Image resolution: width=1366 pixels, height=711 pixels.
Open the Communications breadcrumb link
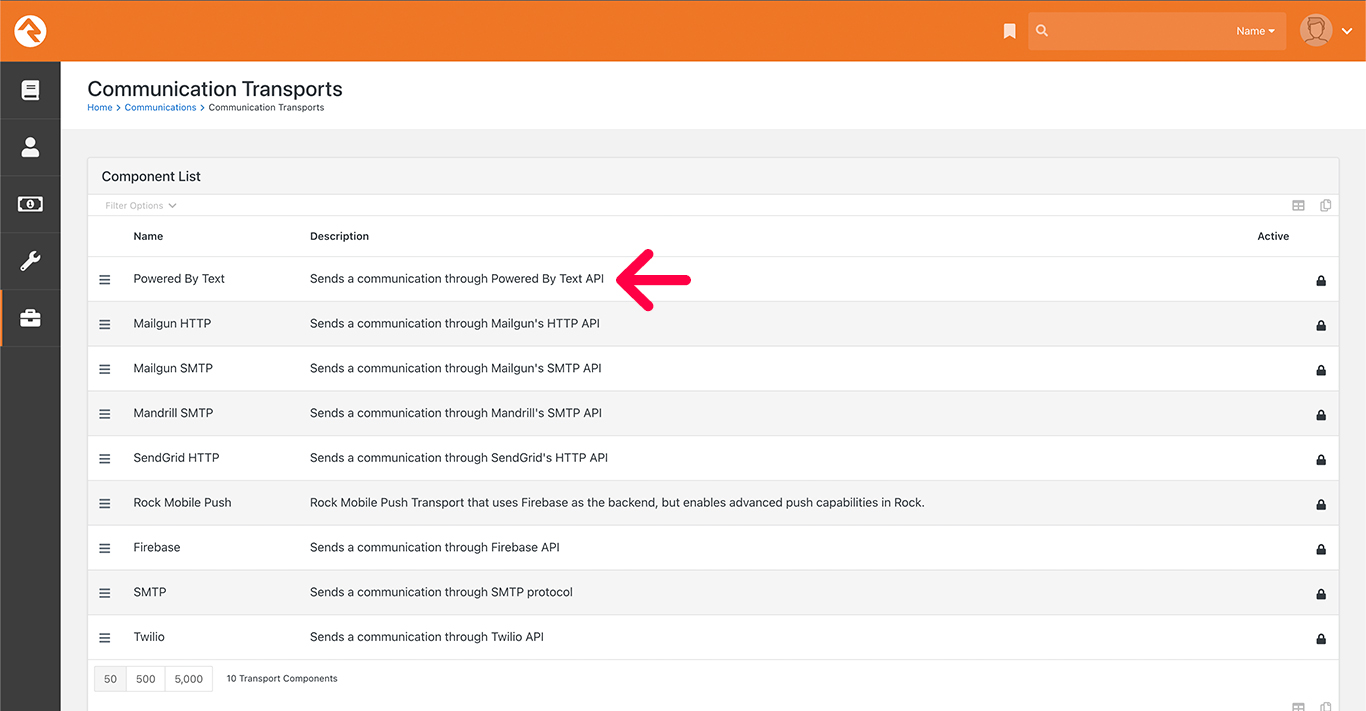coord(160,107)
